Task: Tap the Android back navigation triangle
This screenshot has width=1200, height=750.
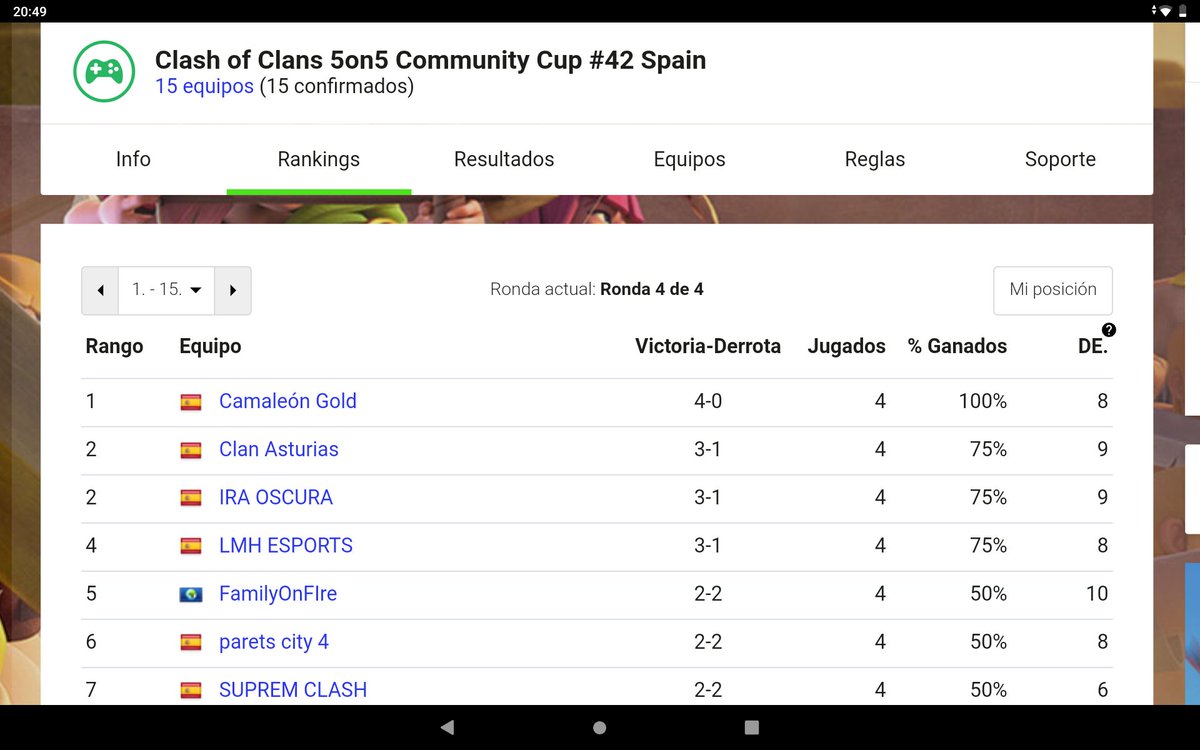Action: click(x=447, y=727)
